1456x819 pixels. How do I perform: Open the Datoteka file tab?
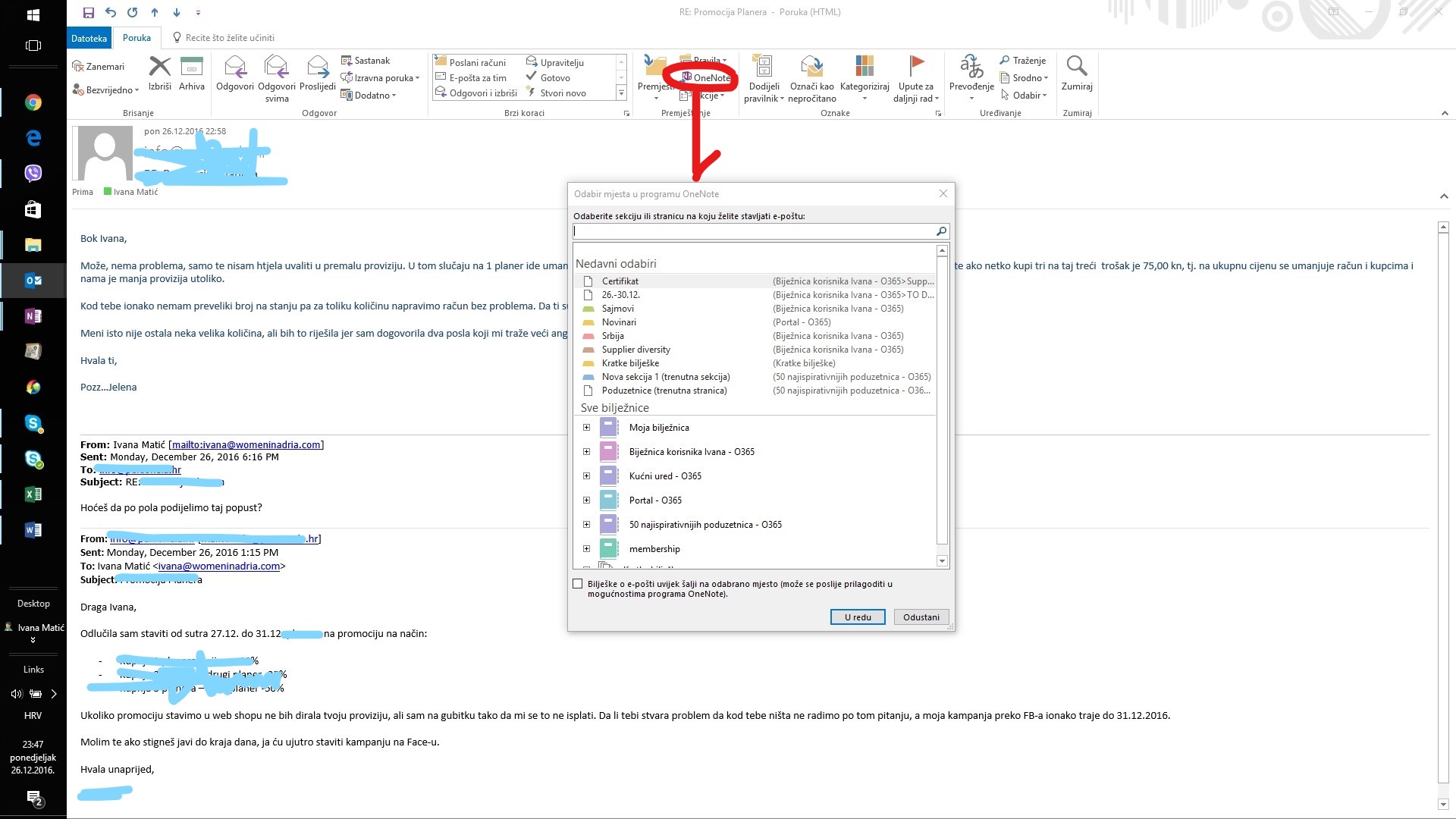click(89, 38)
